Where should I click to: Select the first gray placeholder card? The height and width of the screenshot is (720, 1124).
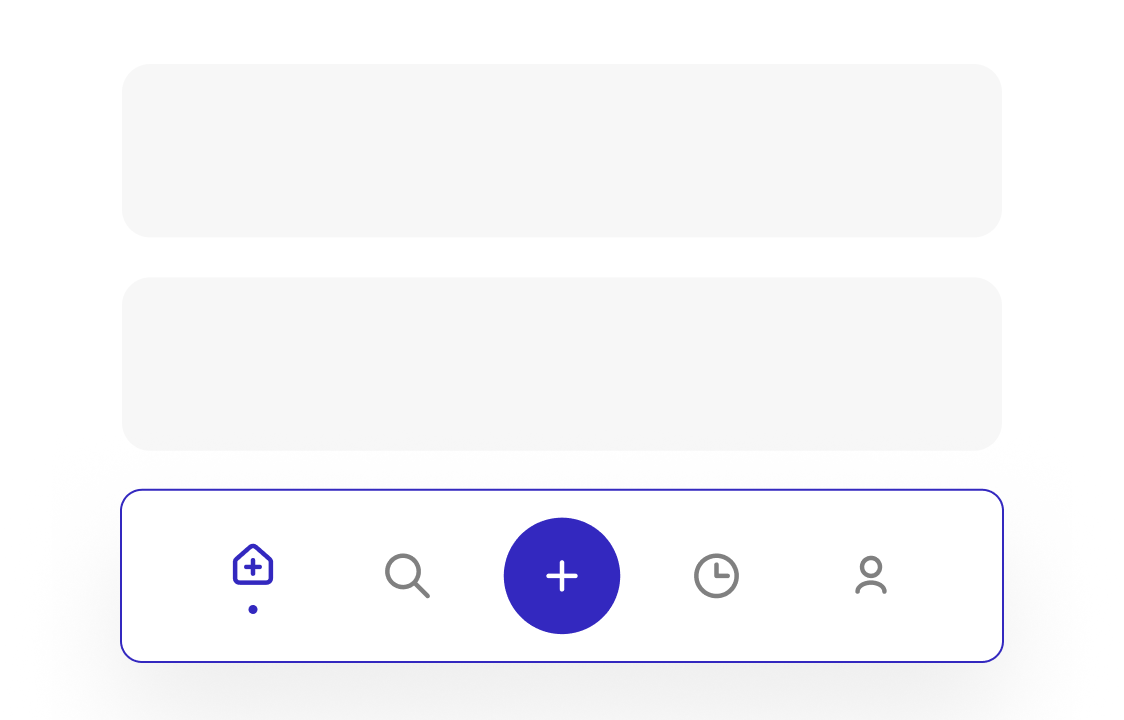[x=562, y=151]
